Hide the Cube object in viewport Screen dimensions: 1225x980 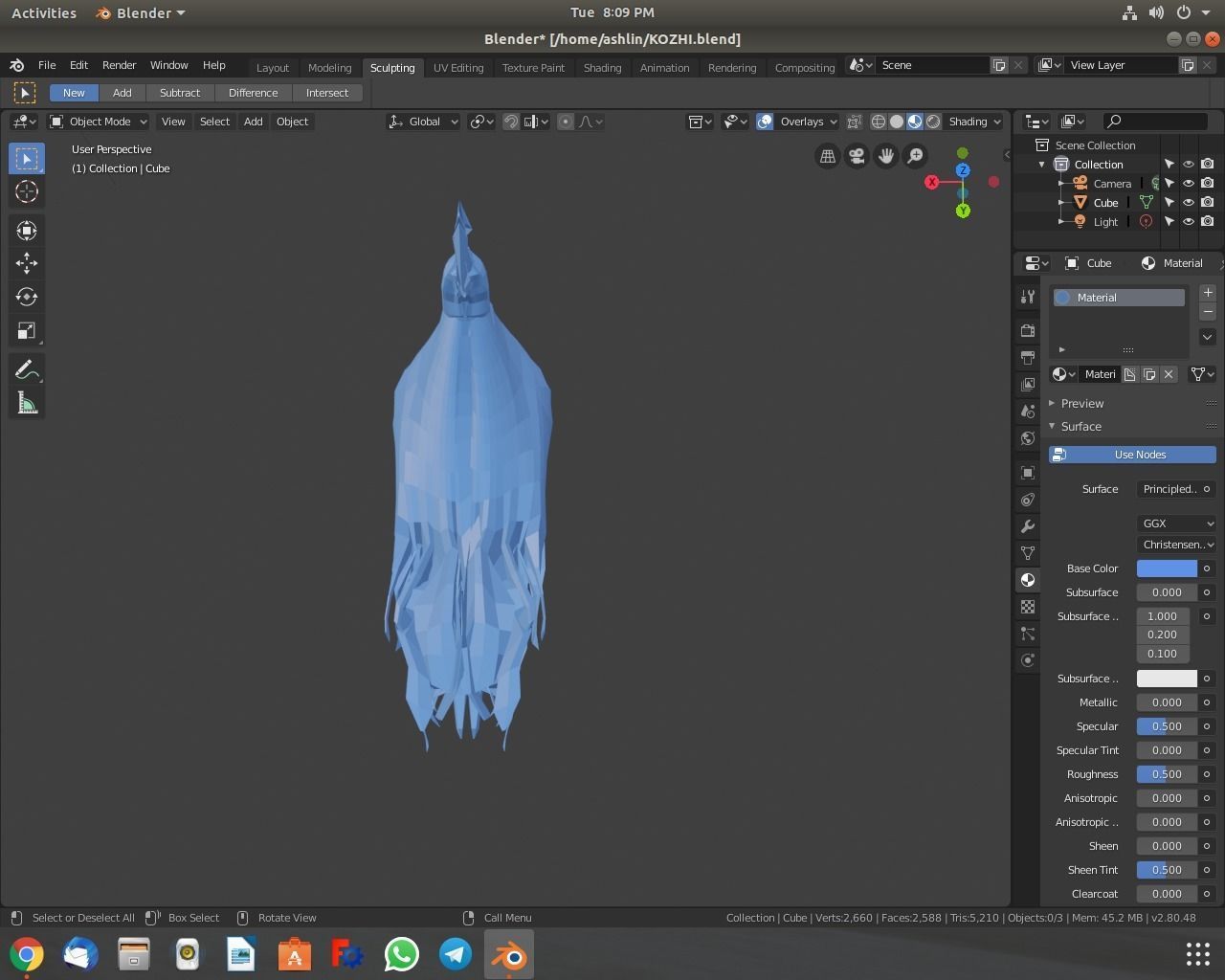[1189, 202]
